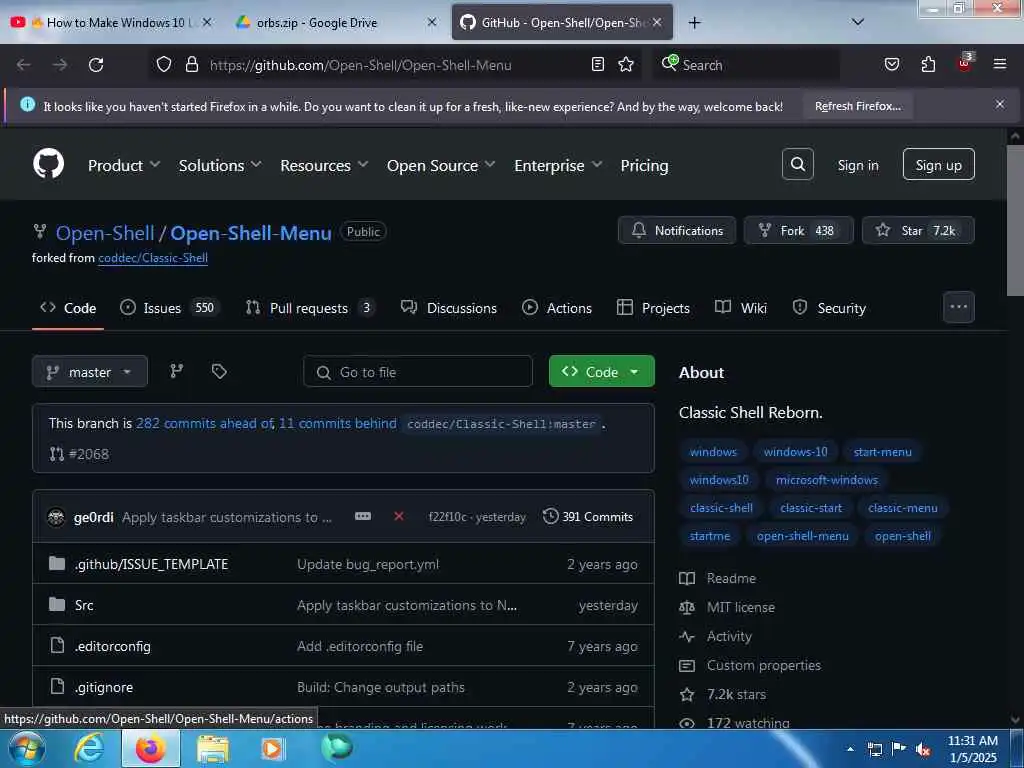Open 282 commits ahead link
The height and width of the screenshot is (768, 1024).
point(204,423)
